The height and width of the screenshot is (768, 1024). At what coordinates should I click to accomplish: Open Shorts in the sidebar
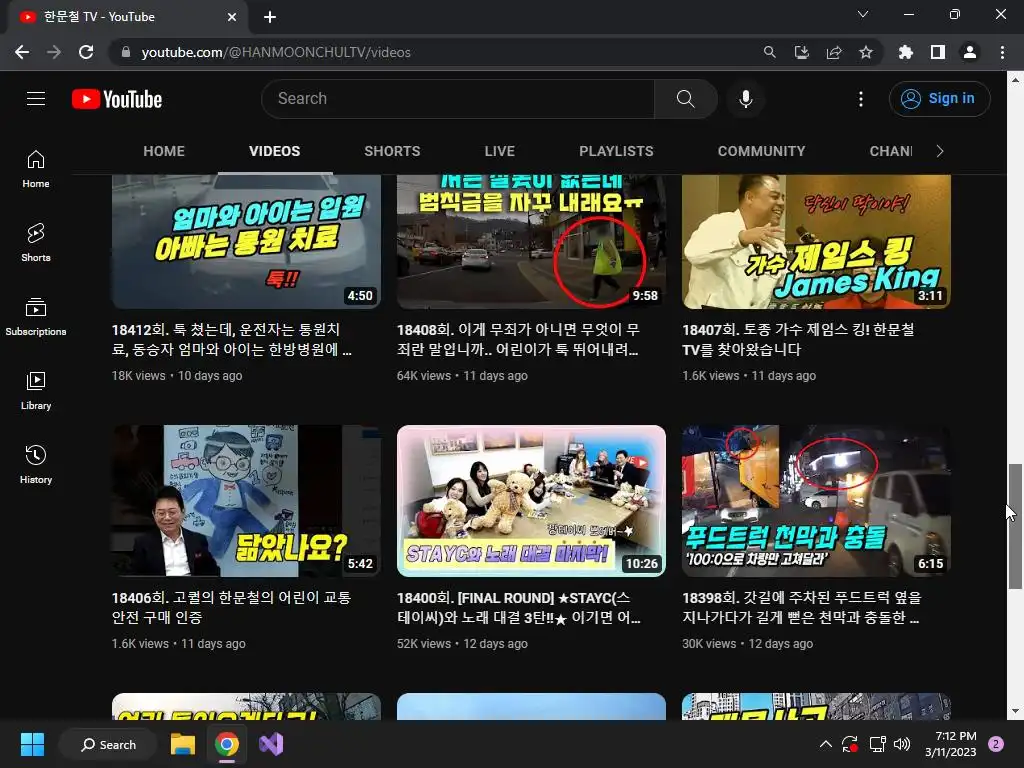point(36,242)
